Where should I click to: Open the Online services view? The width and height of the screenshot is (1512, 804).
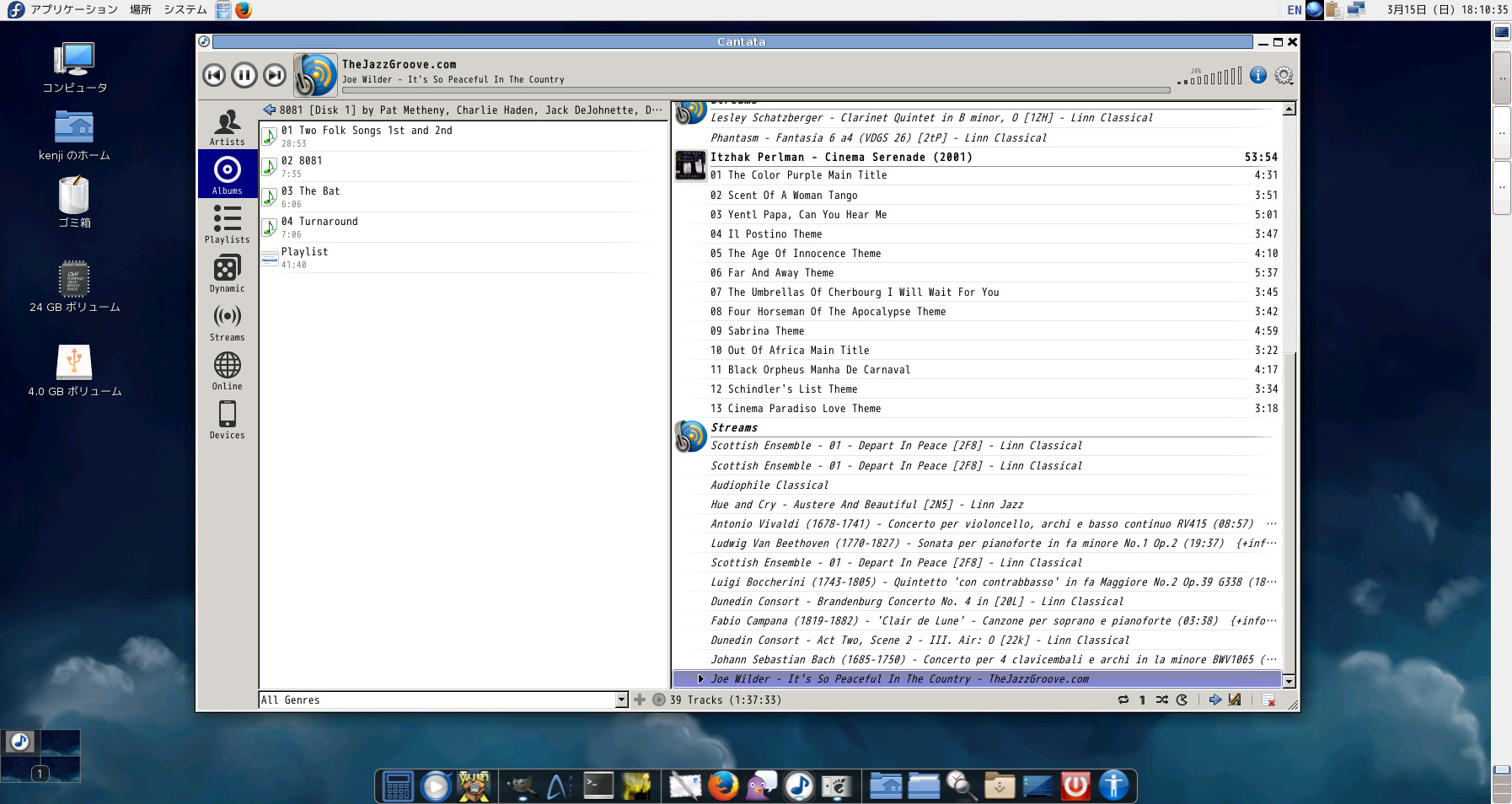226,371
